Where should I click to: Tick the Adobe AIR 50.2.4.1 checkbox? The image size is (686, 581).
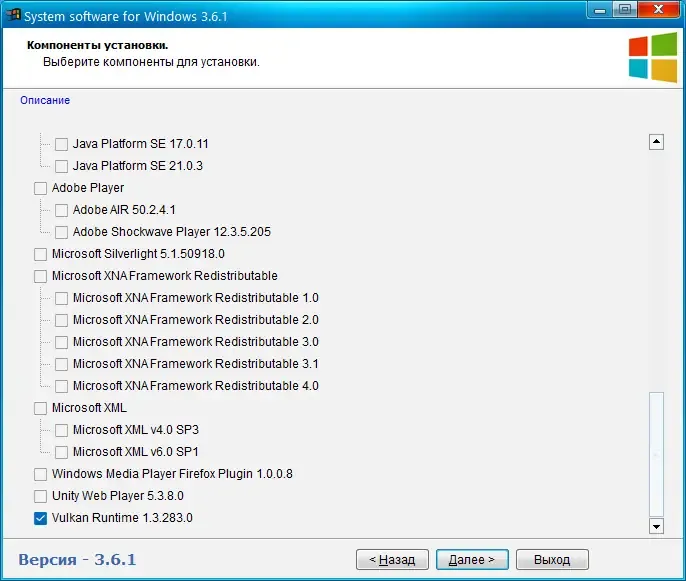point(61,210)
